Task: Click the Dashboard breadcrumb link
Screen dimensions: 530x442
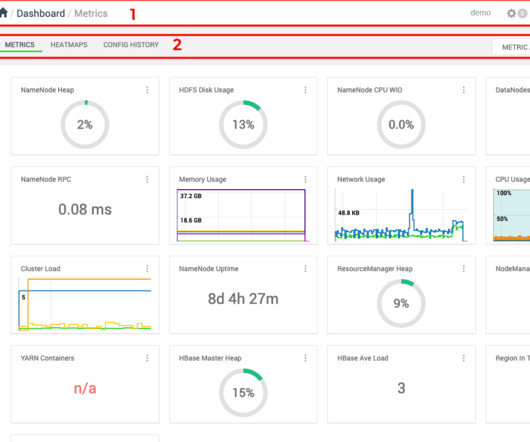Action: coord(41,14)
